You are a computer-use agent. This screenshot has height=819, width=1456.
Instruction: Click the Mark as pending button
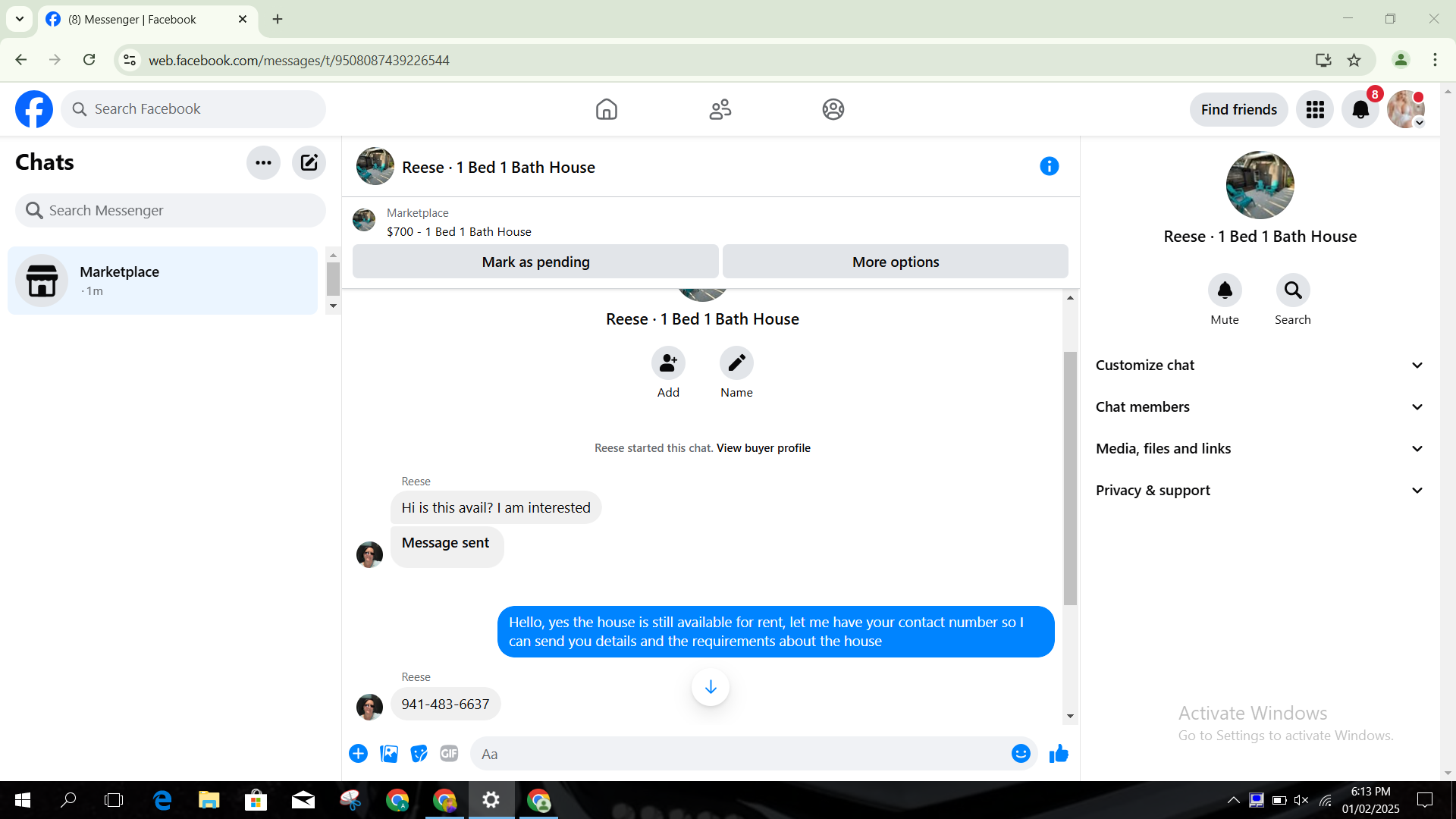(535, 262)
